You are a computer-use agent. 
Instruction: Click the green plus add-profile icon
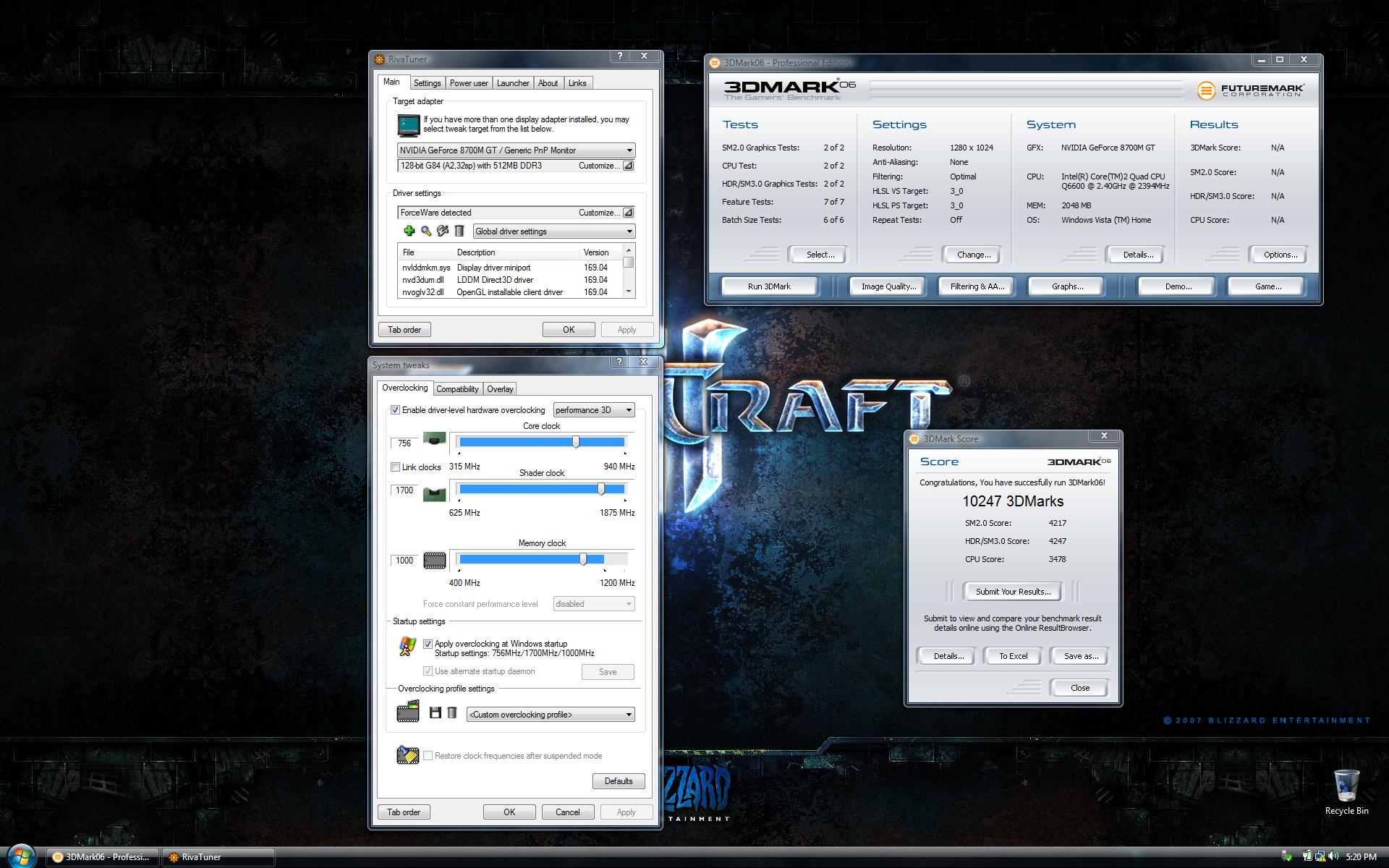click(x=409, y=231)
